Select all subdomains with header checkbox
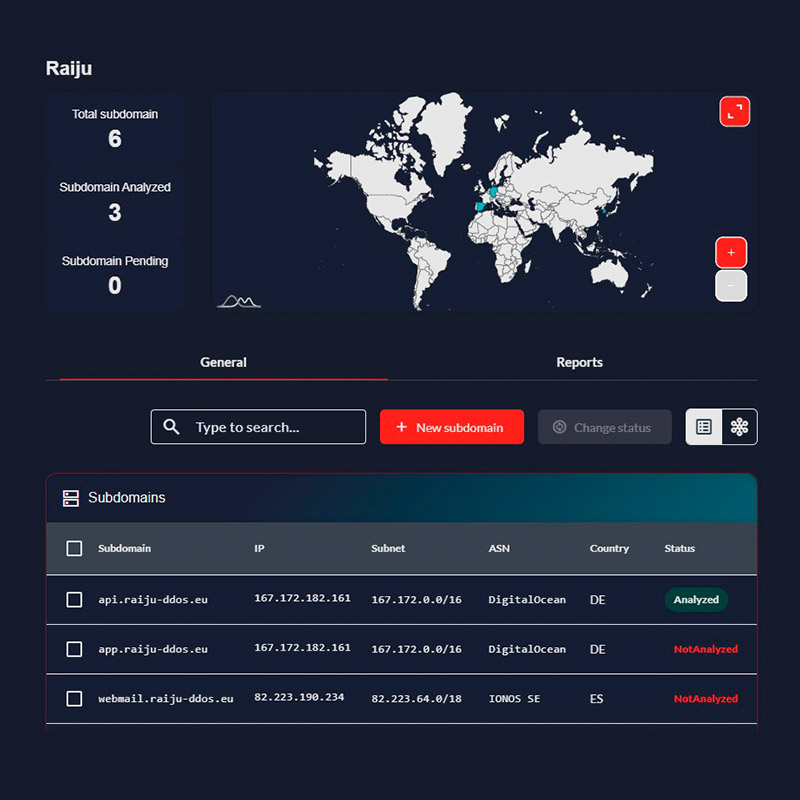The height and width of the screenshot is (800, 800). 74,548
